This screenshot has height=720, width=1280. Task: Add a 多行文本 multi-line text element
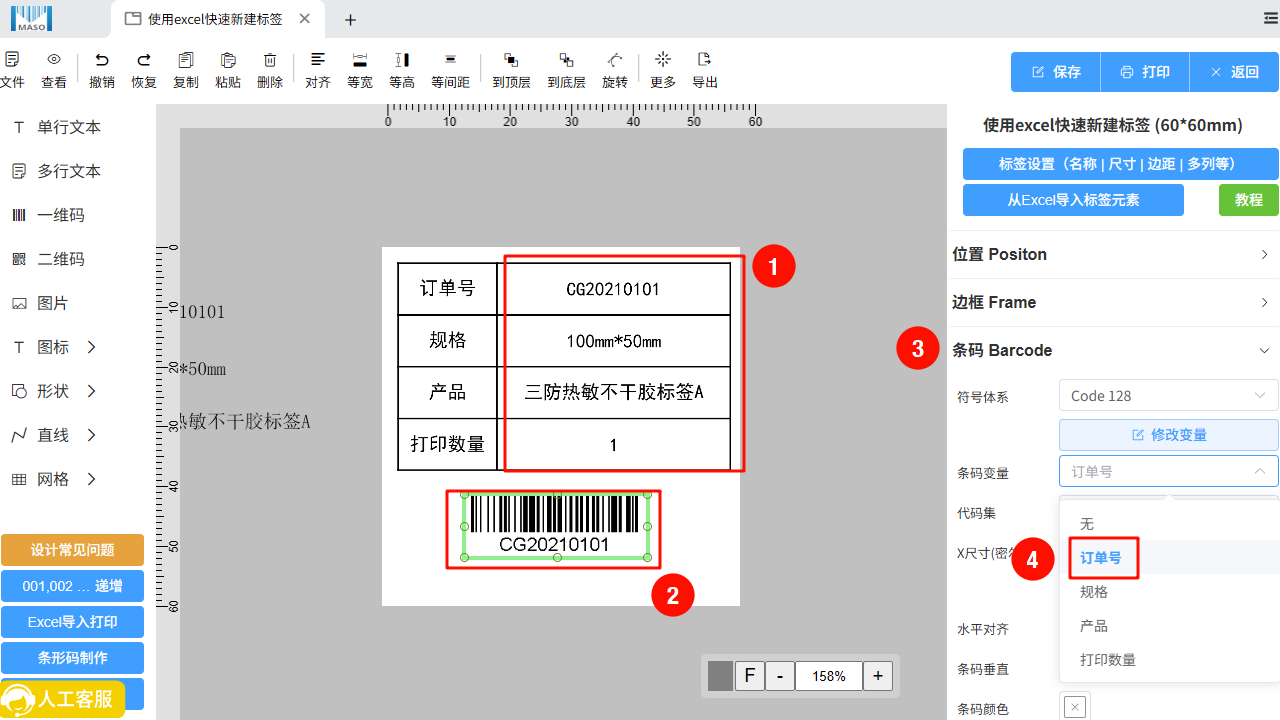57,171
